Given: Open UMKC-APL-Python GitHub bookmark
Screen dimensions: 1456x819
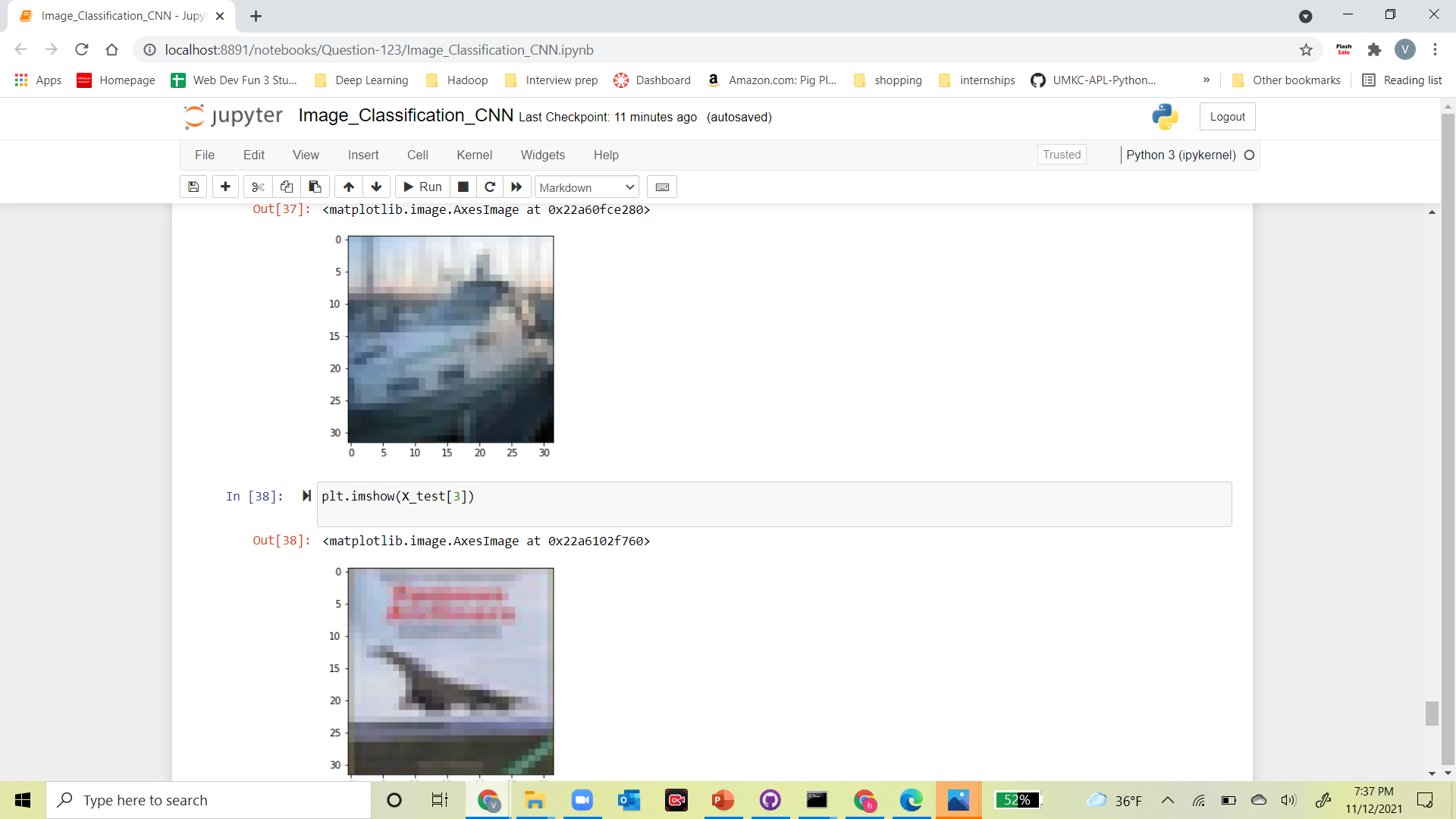Looking at the screenshot, I should pos(1093,80).
